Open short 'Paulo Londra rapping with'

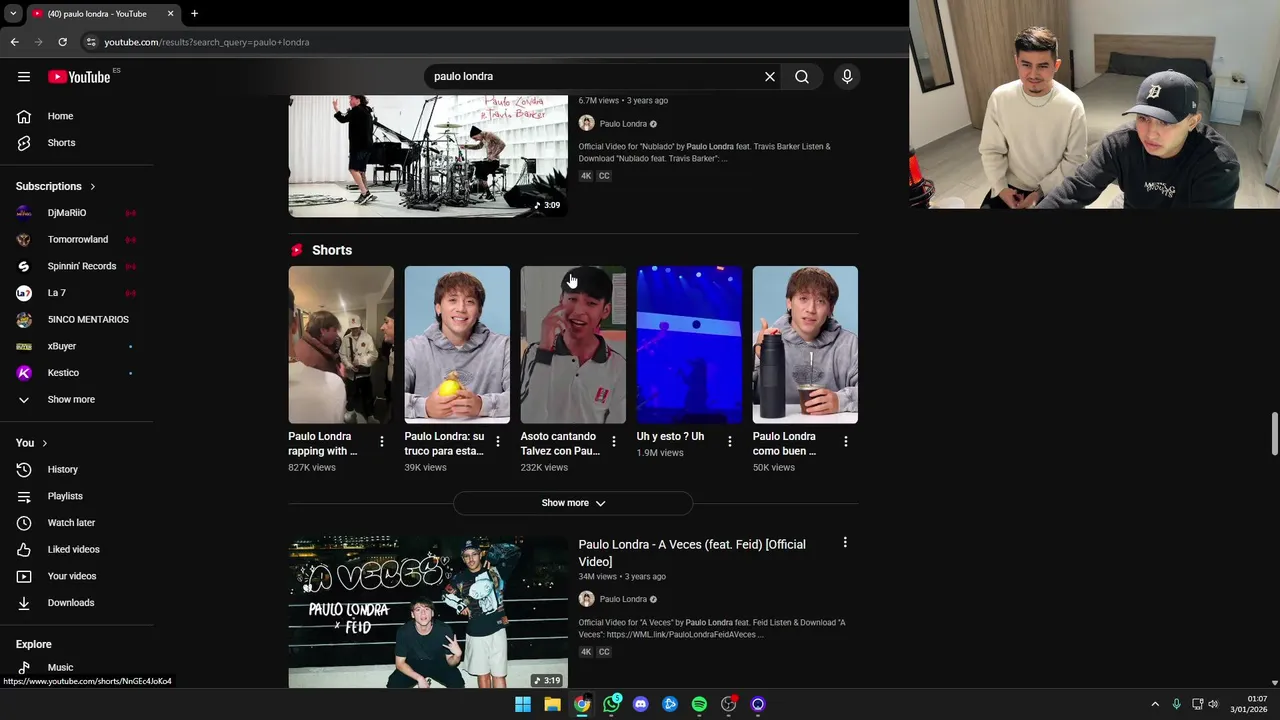(341, 345)
